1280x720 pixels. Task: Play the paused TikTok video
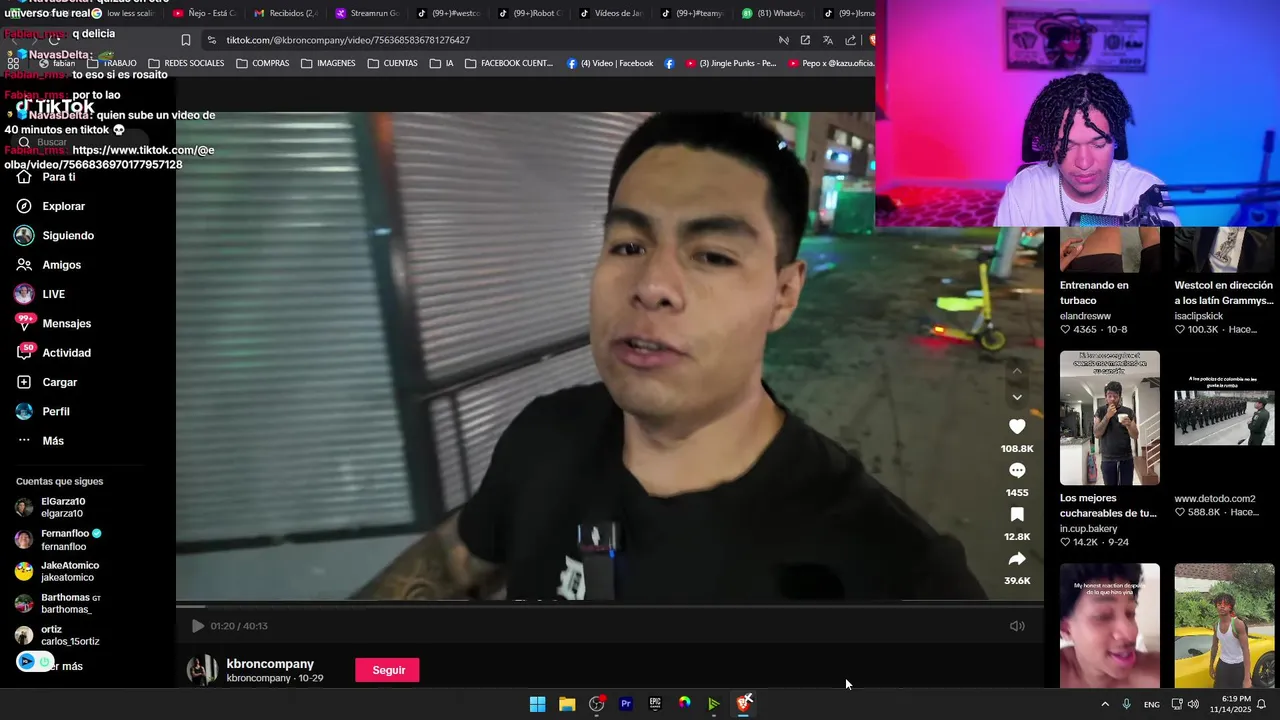pyautogui.click(x=198, y=626)
